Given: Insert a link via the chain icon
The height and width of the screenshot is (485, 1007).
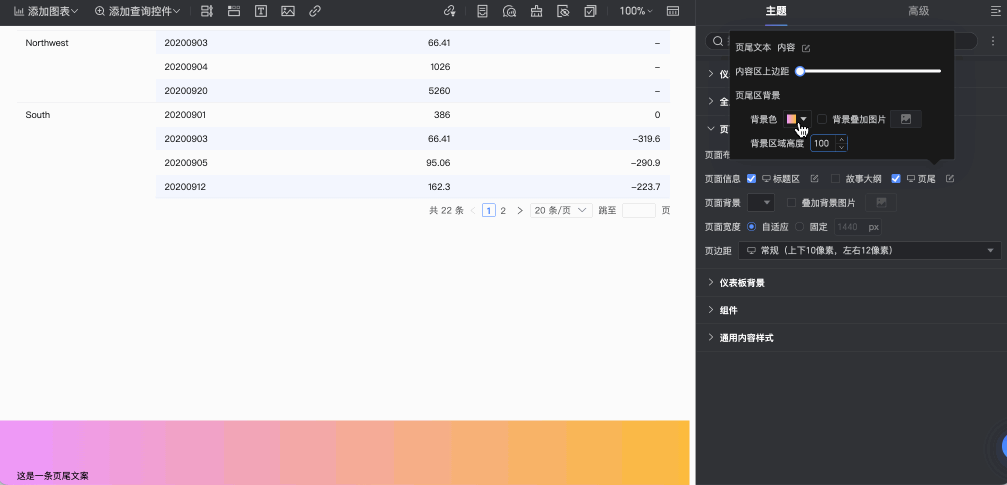Looking at the screenshot, I should click(315, 11).
